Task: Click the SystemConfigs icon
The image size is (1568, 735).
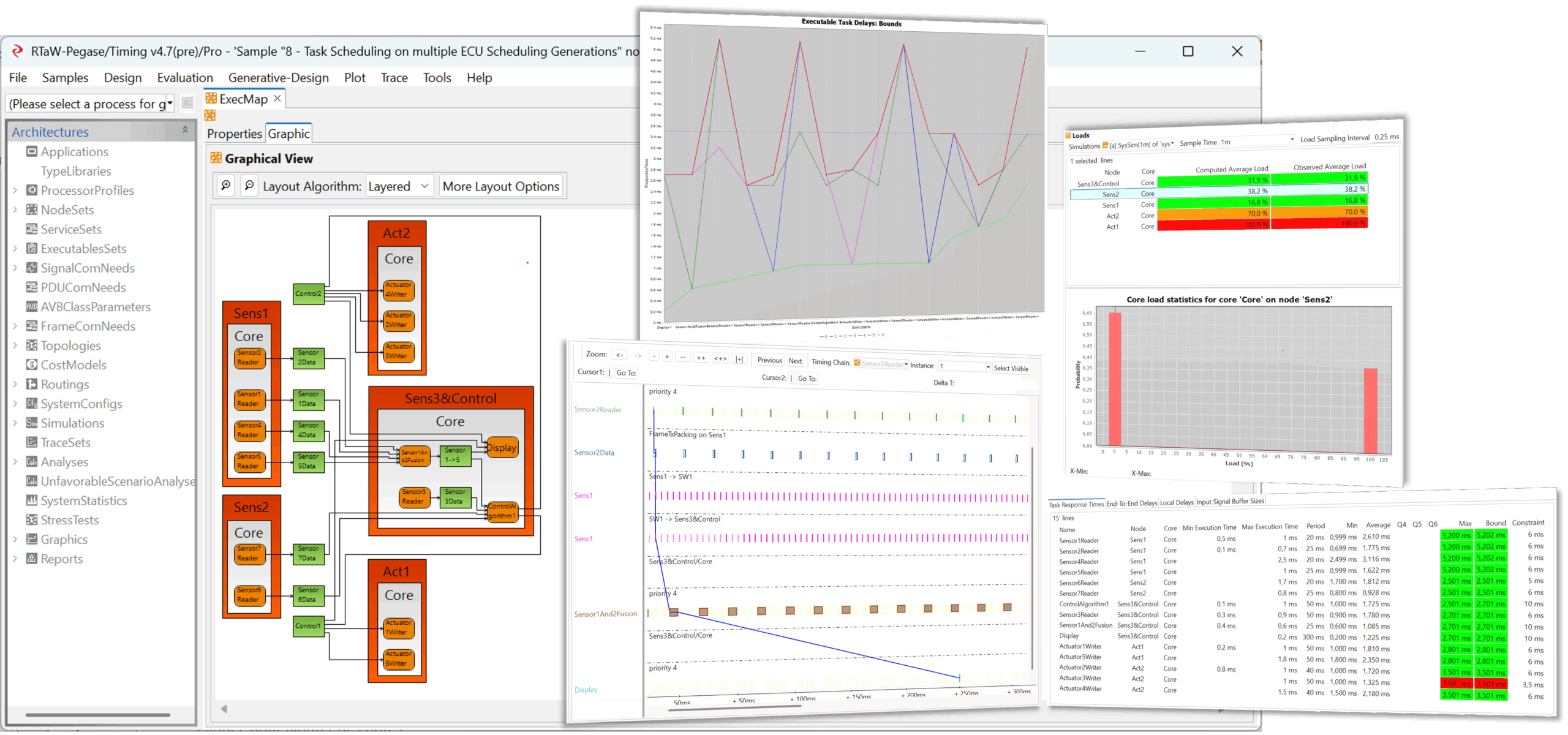Action: click(x=32, y=404)
